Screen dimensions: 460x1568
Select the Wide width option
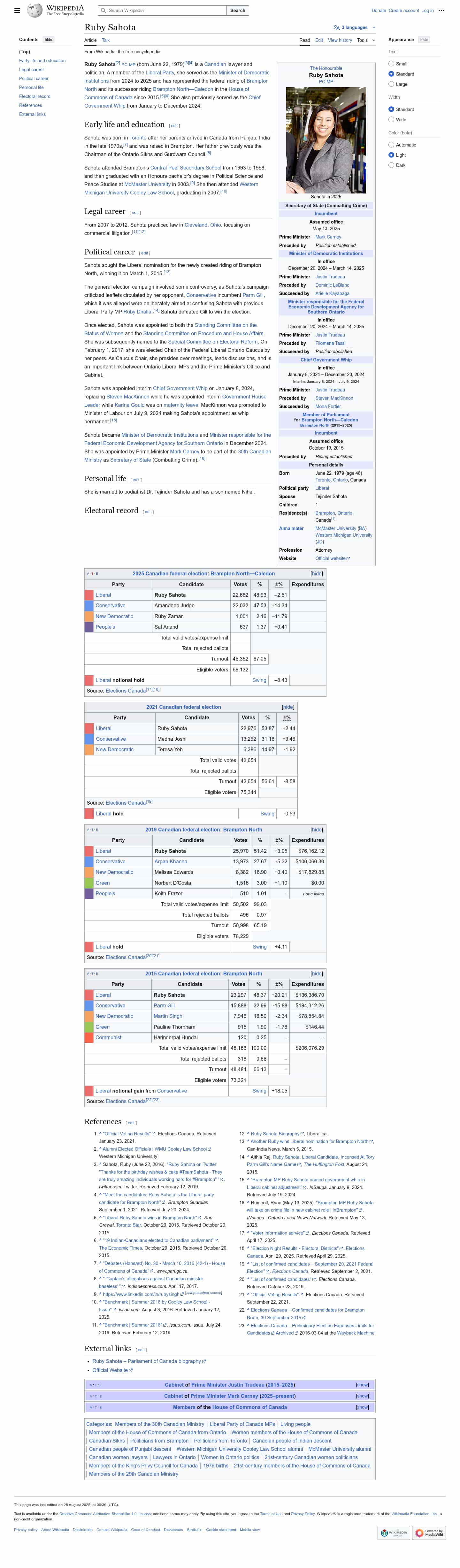tap(391, 120)
